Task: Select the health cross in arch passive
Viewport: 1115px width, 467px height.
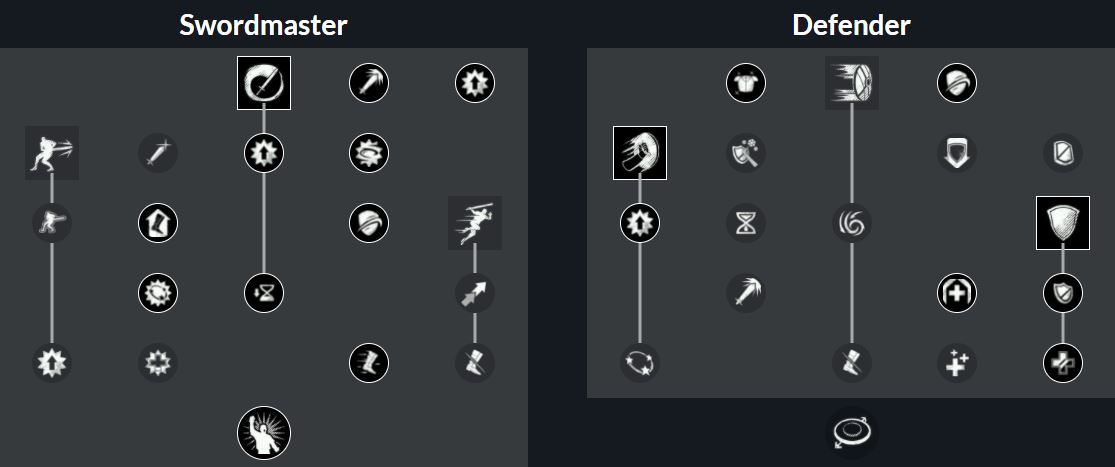Action: 957,293
